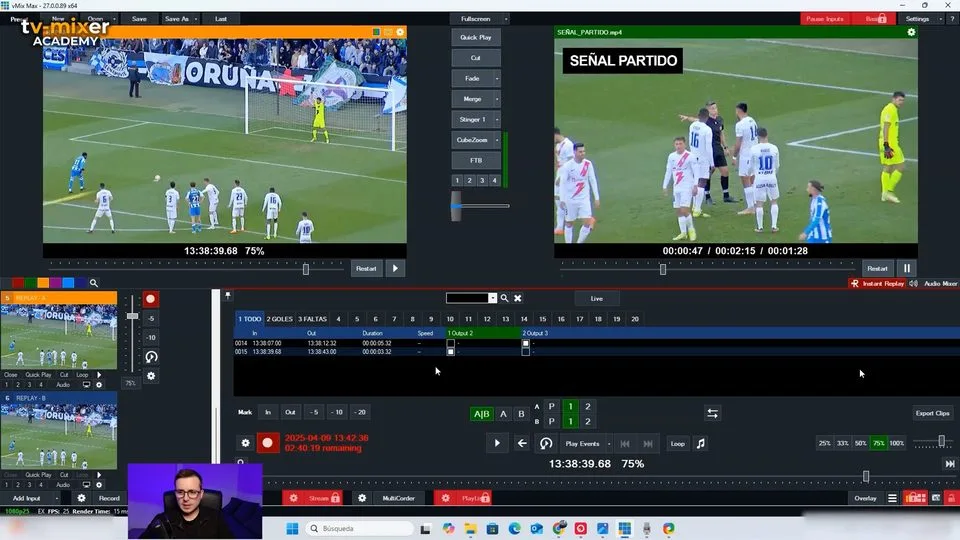Switch to the 2 GOLES events tab

coord(280,319)
